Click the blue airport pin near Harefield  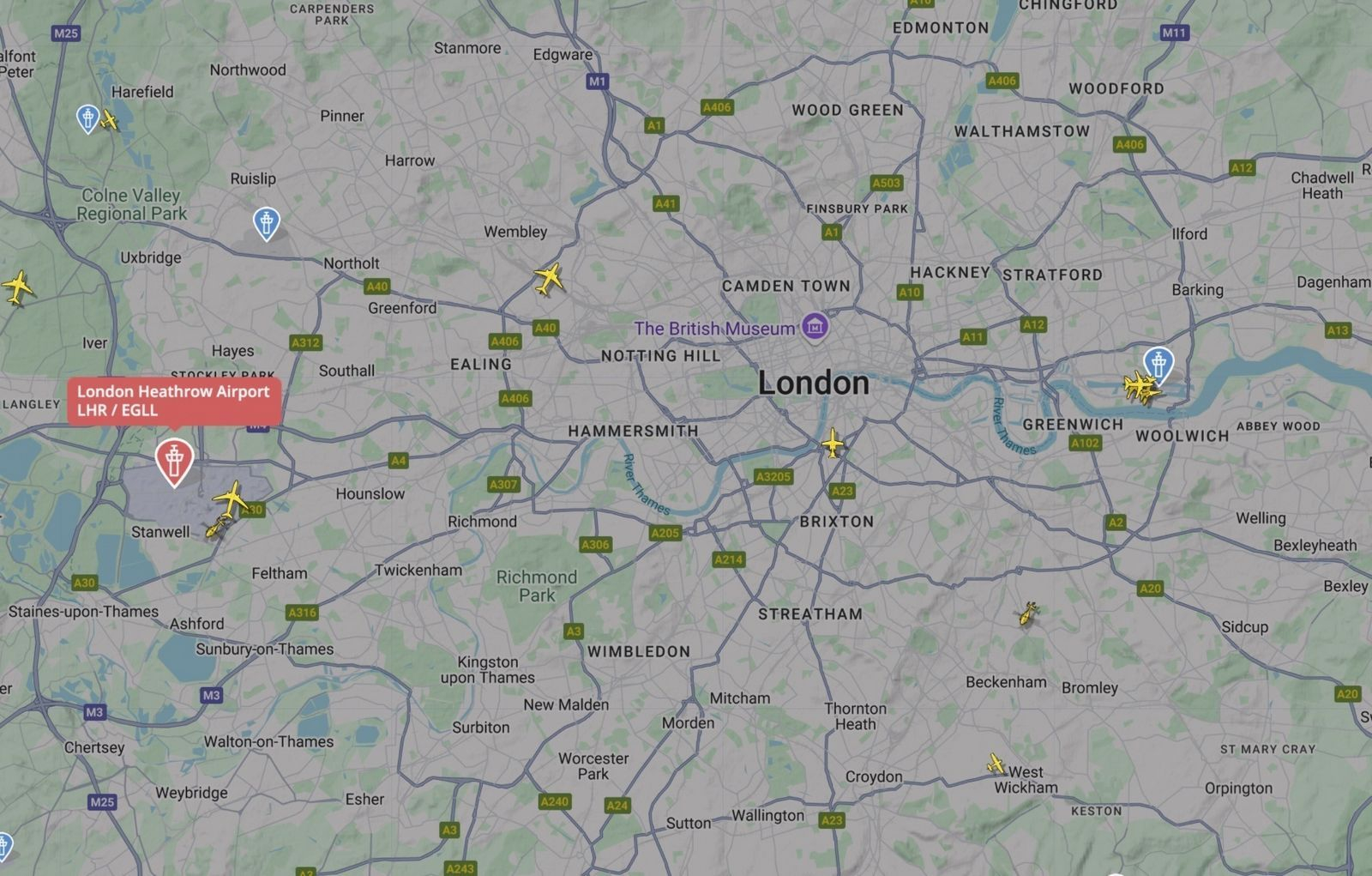(x=87, y=118)
